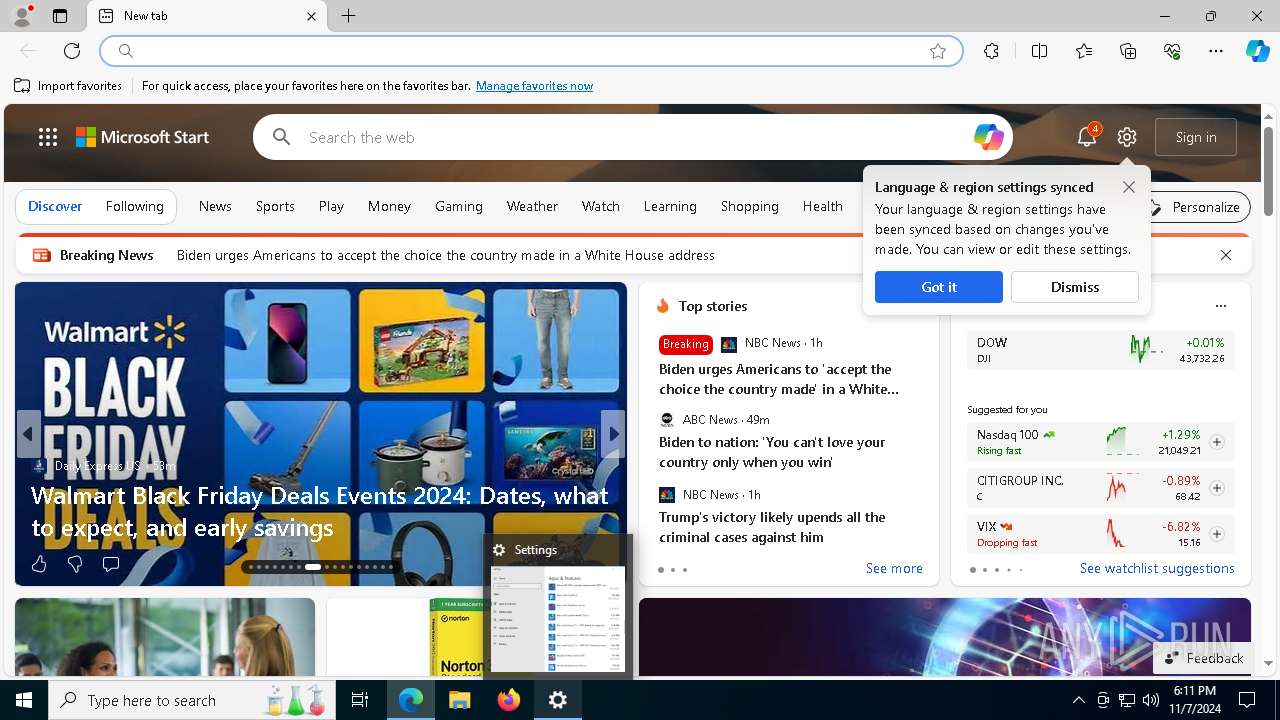
Task: Dislike the Walmart Black Friday story
Action: coord(75,564)
